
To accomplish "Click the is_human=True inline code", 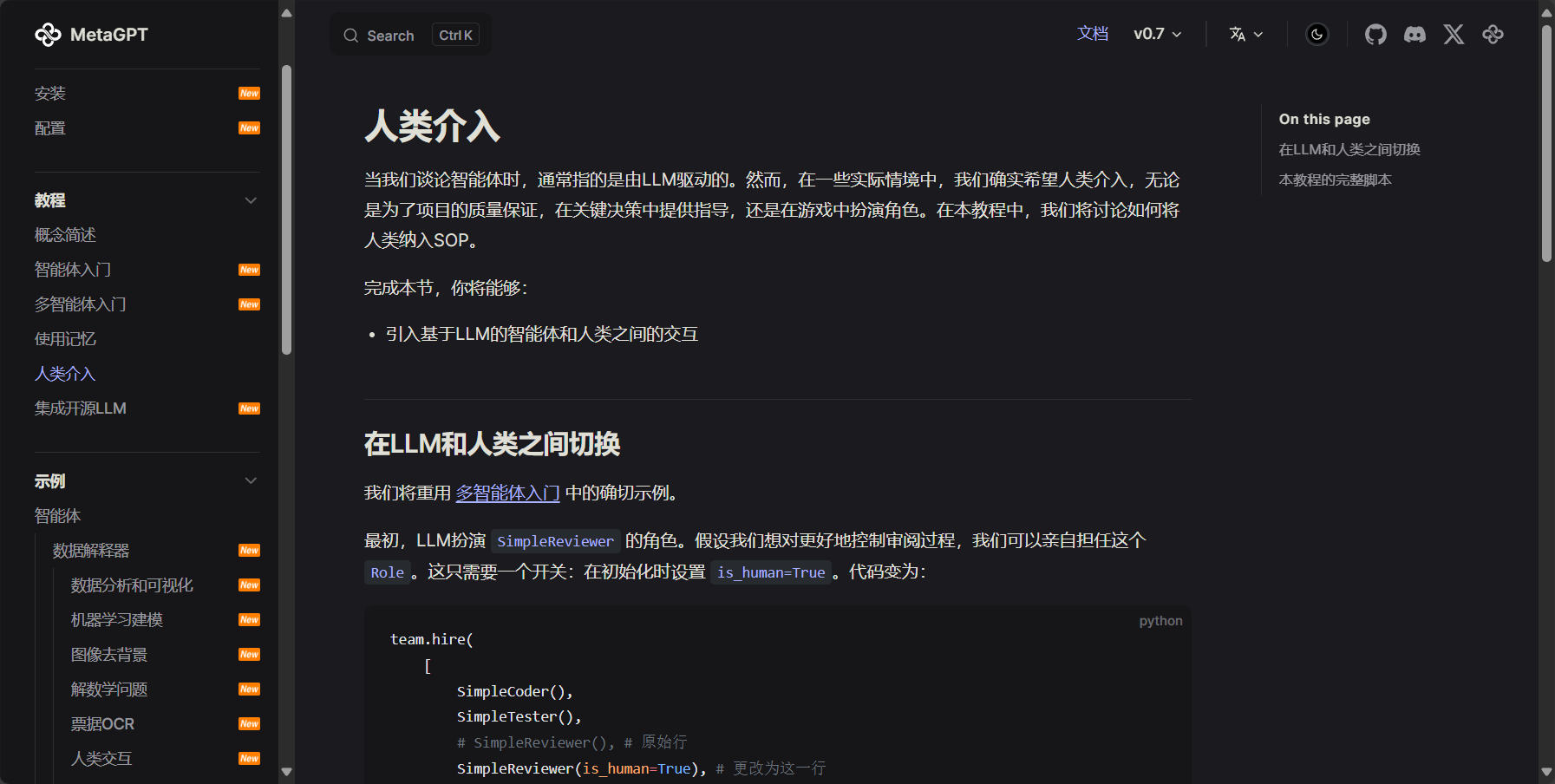I will point(771,572).
